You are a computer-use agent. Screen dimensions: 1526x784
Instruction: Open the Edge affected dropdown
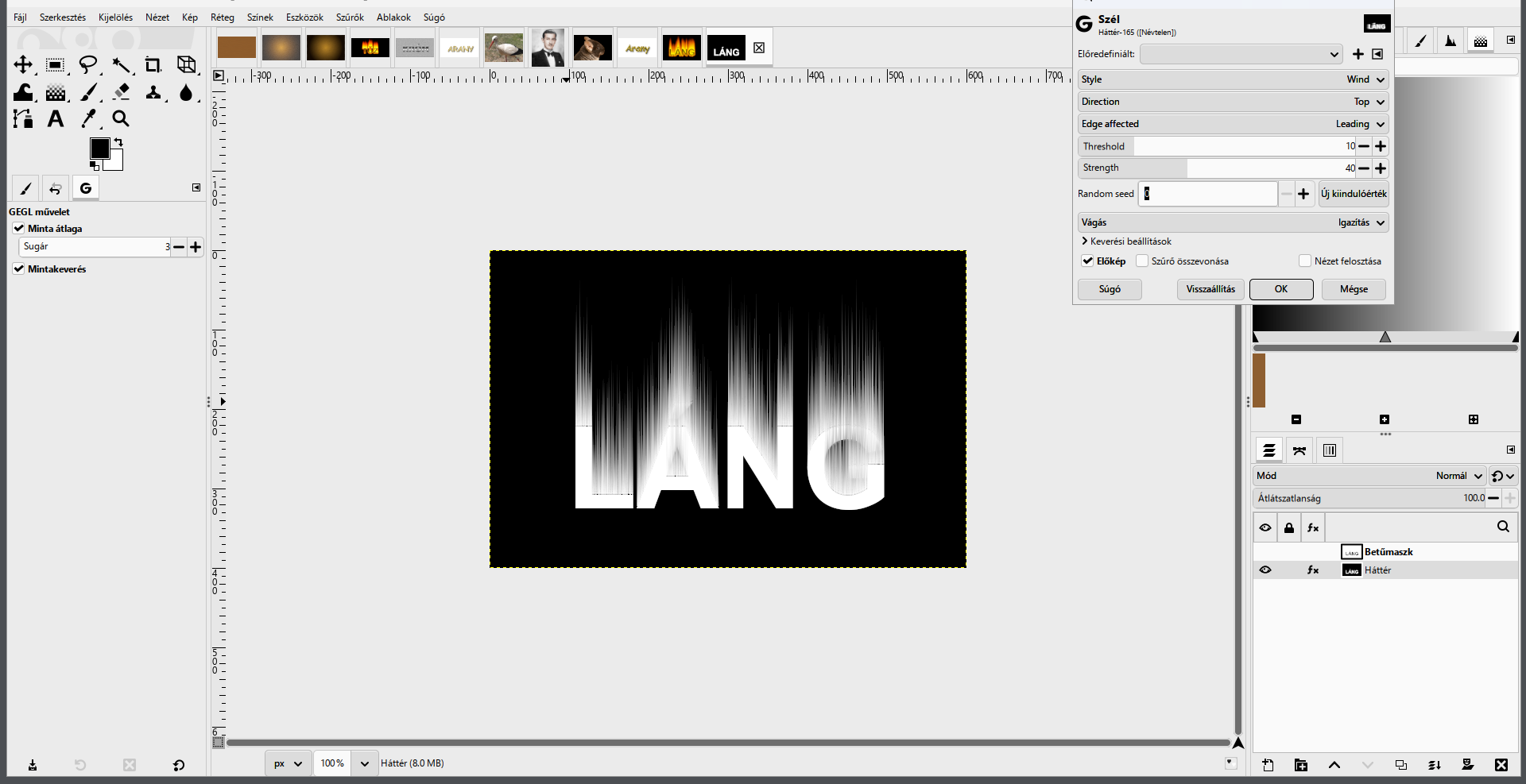1233,124
